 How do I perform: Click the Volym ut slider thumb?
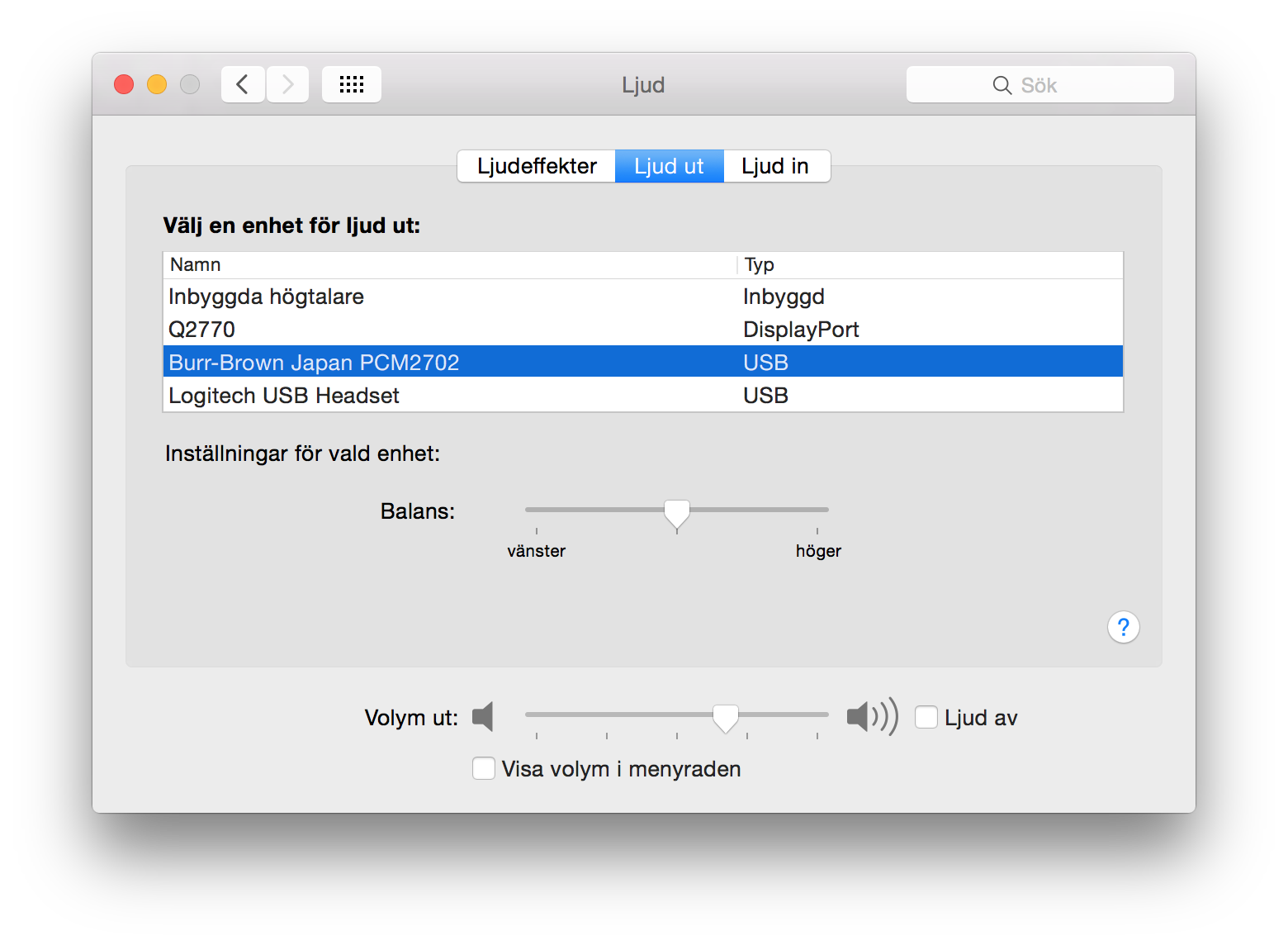726,718
